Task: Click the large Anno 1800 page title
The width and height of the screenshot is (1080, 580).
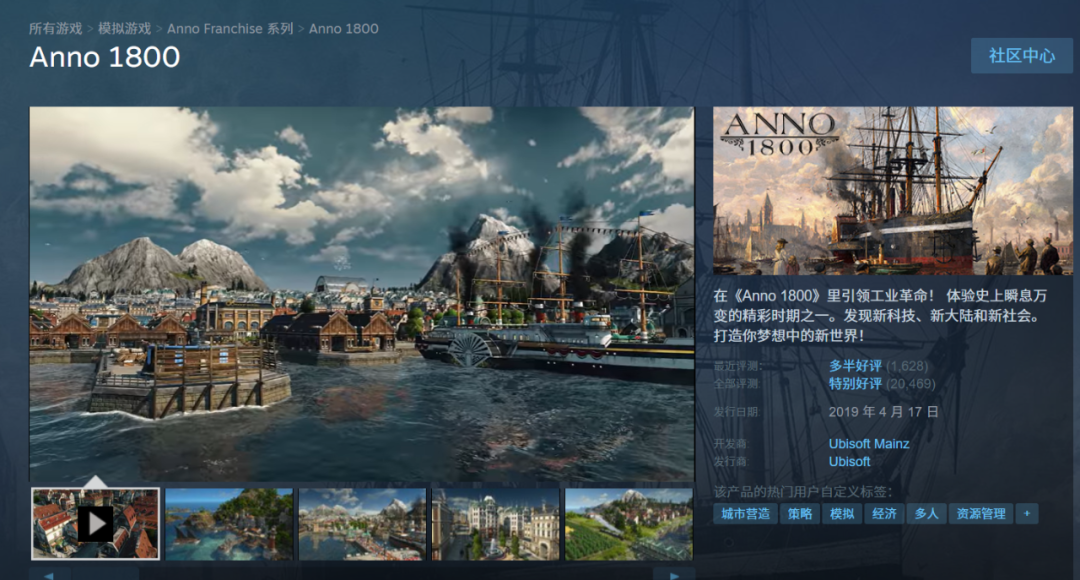Action: 105,57
